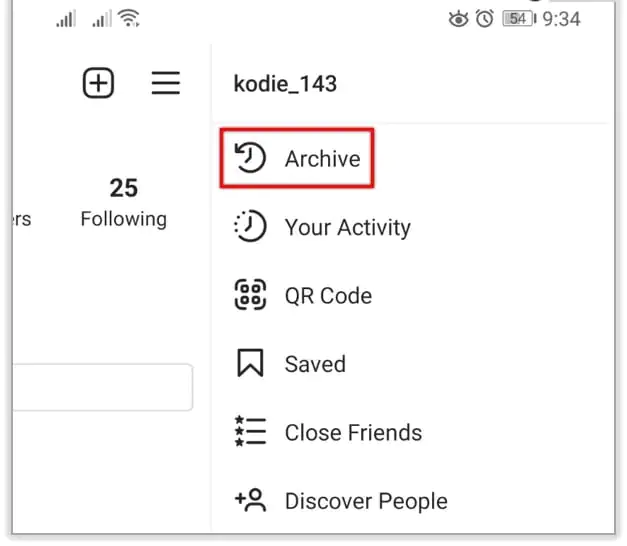Image resolution: width=627 pixels, height=546 pixels.
Task: Tap the 9:34 clock time
Action: [561, 19]
